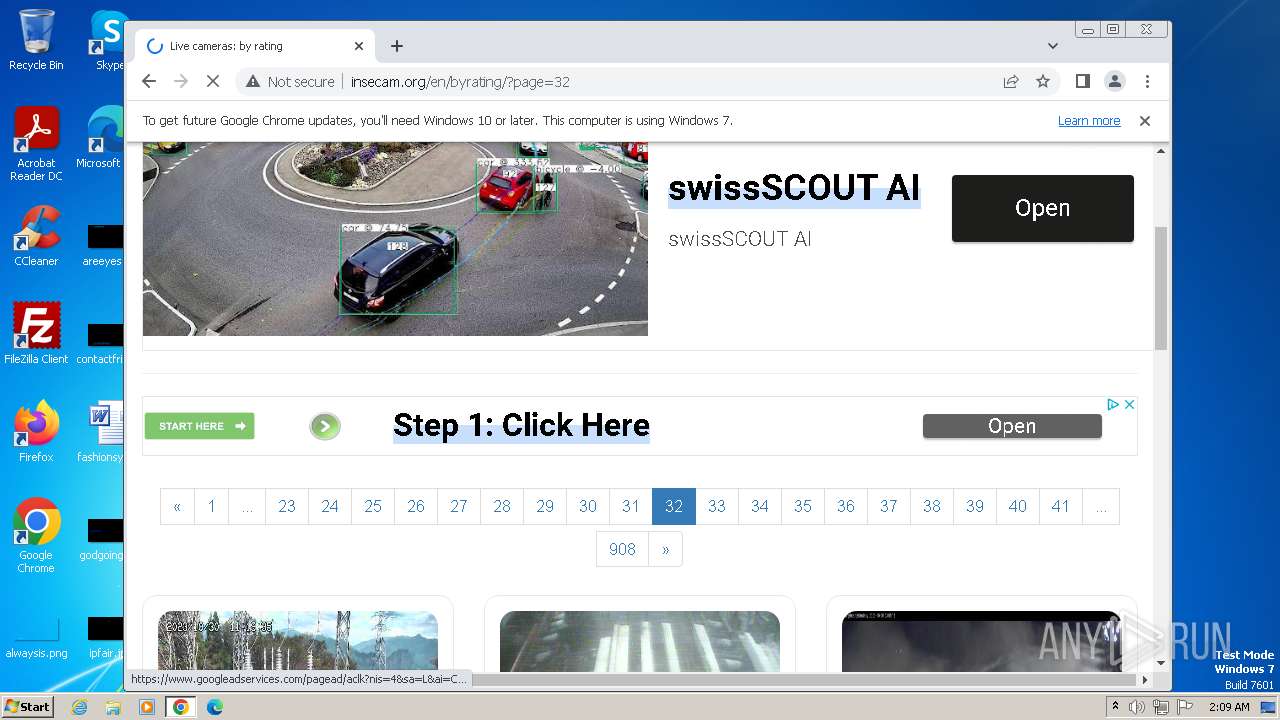
Task: Click the swissSCOUT AI Open button
Action: point(1042,208)
